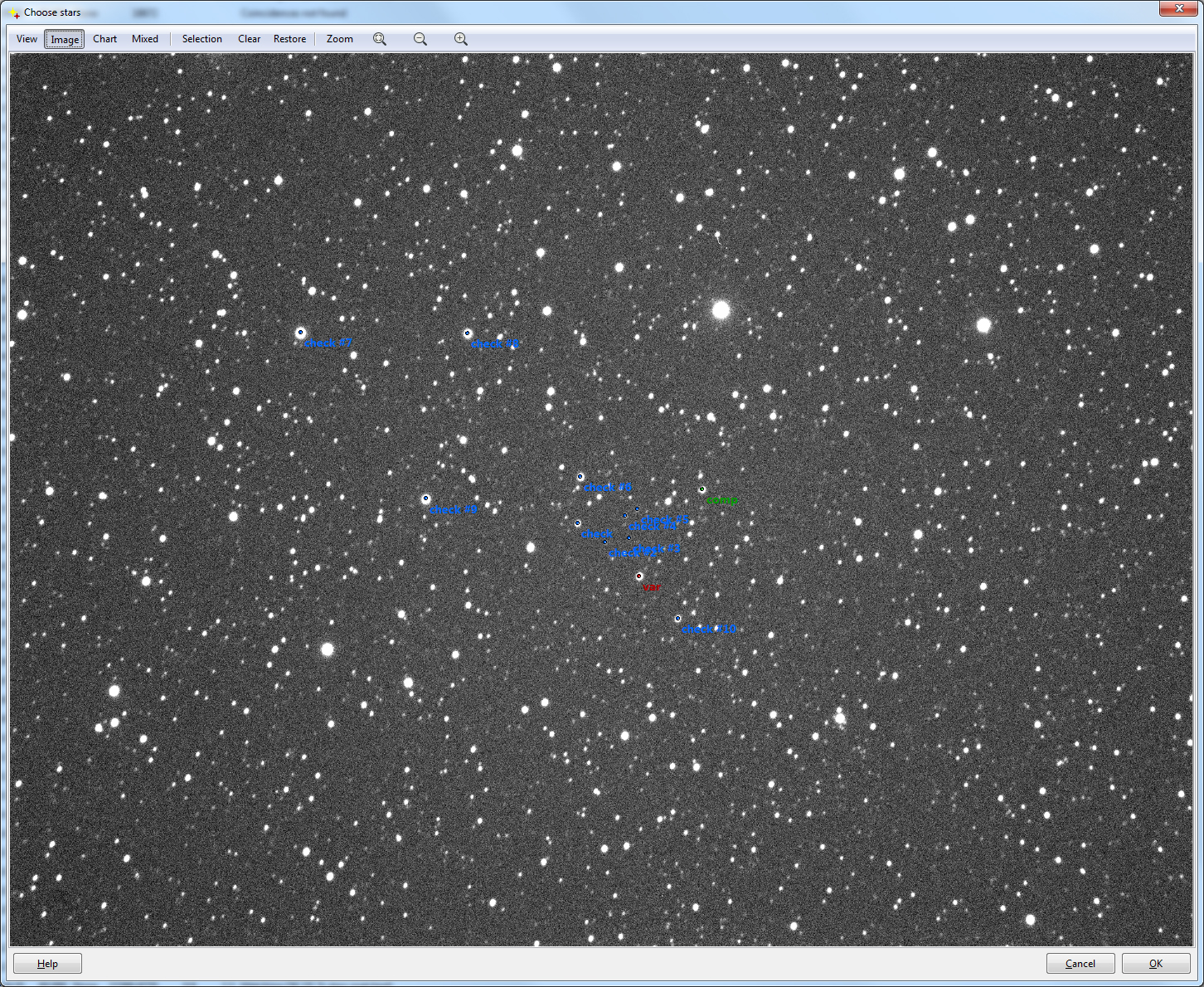Switch to Mixed view mode
Viewport: 1204px width, 987px height.
point(145,39)
